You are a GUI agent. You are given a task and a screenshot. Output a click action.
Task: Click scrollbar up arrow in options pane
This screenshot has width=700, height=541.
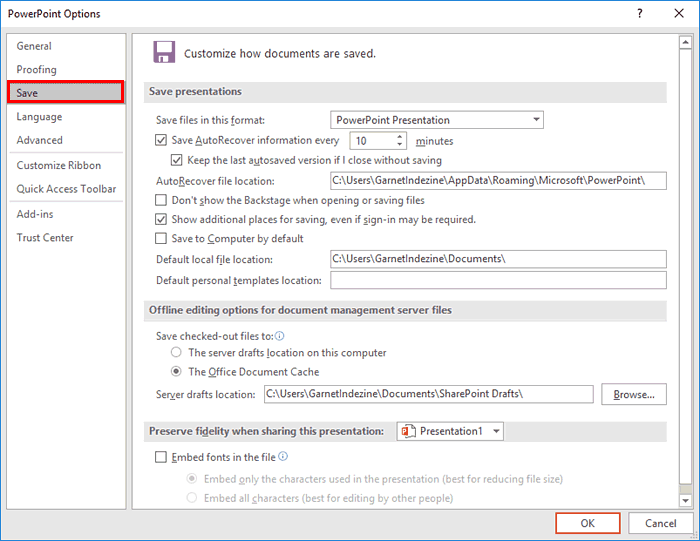pos(685,42)
